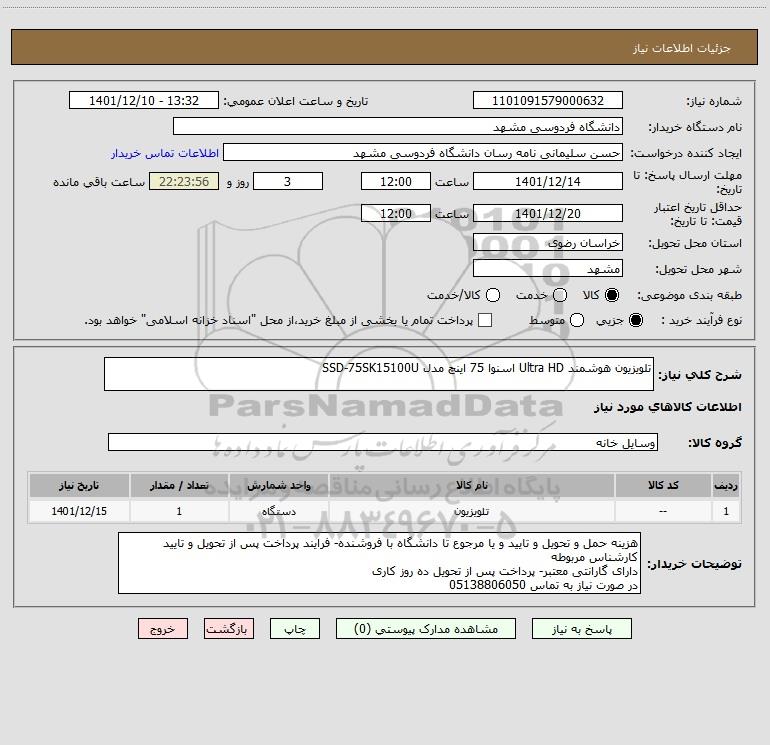Click the ردیف column header

(x=726, y=485)
